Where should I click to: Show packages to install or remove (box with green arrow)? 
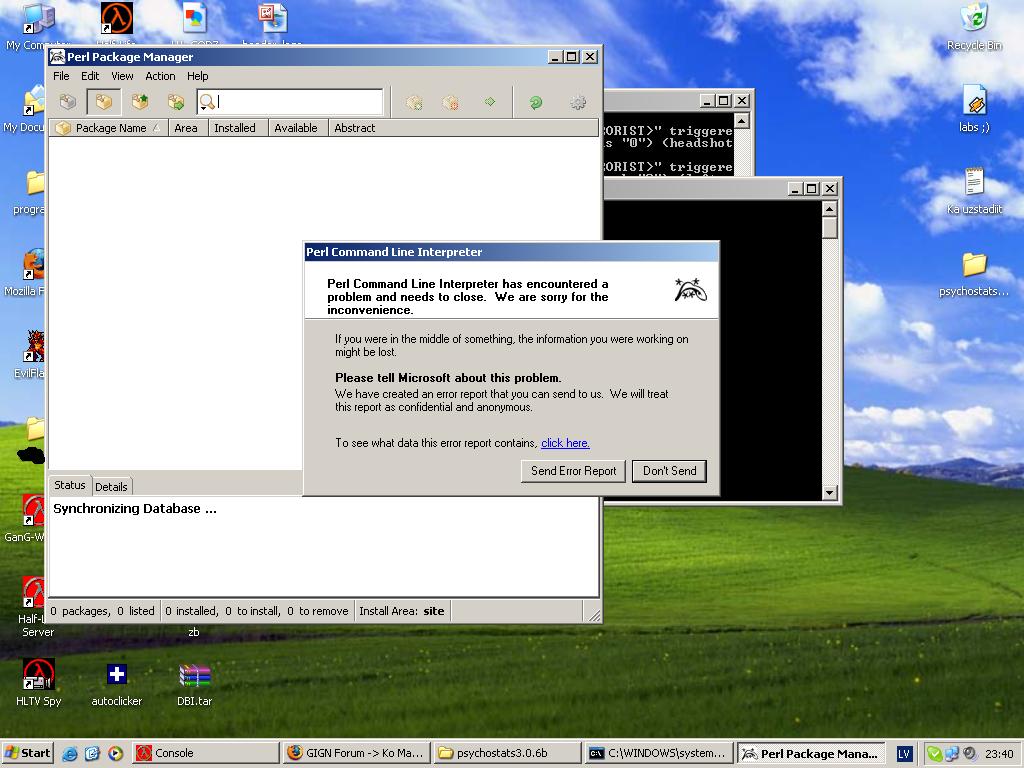pos(176,102)
